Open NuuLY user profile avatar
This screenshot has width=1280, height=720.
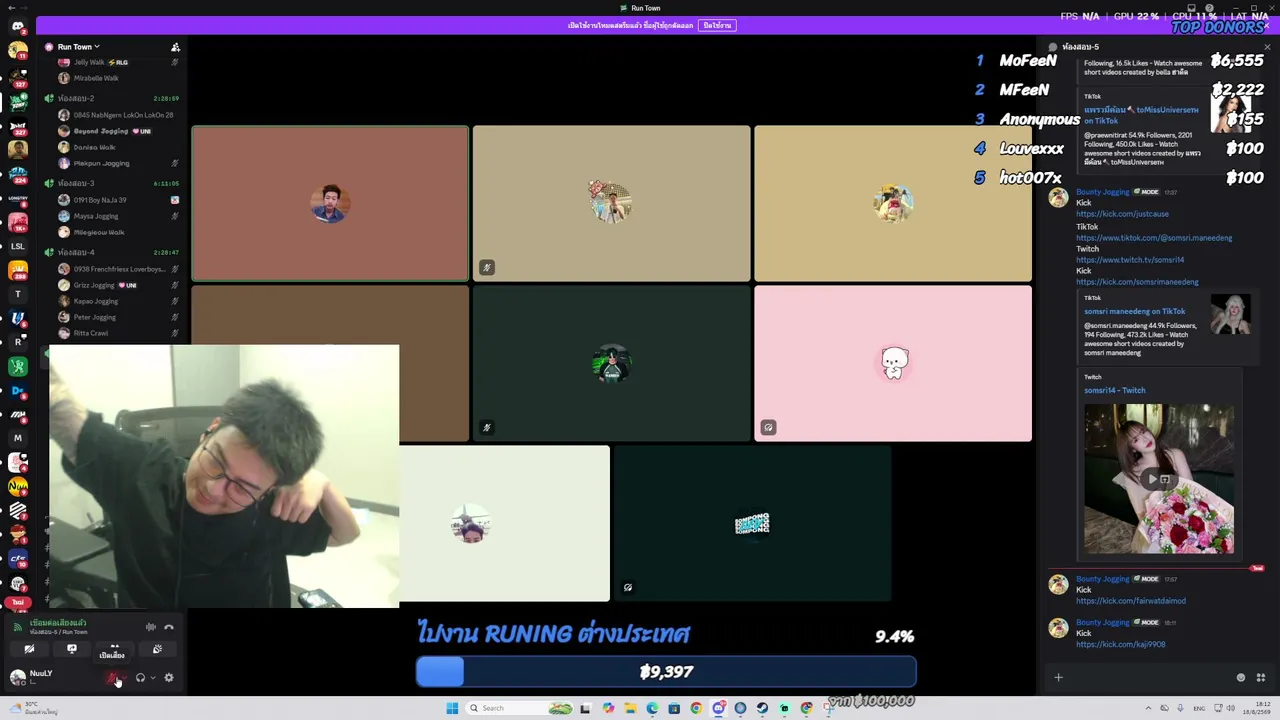tap(18, 677)
